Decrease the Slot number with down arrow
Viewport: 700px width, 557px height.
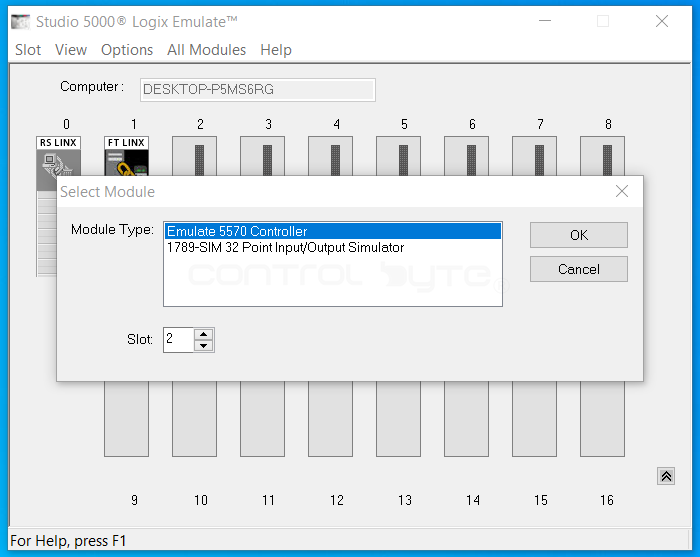point(204,345)
